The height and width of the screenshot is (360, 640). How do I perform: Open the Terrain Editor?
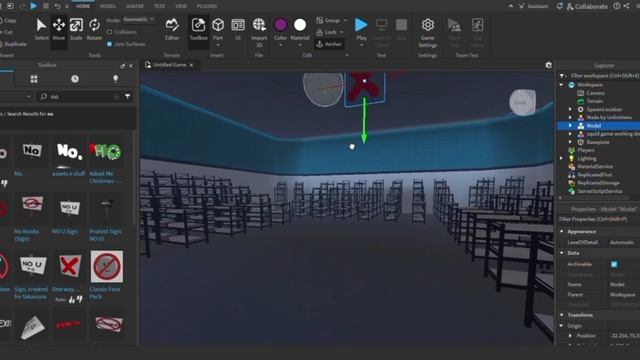coord(172,29)
